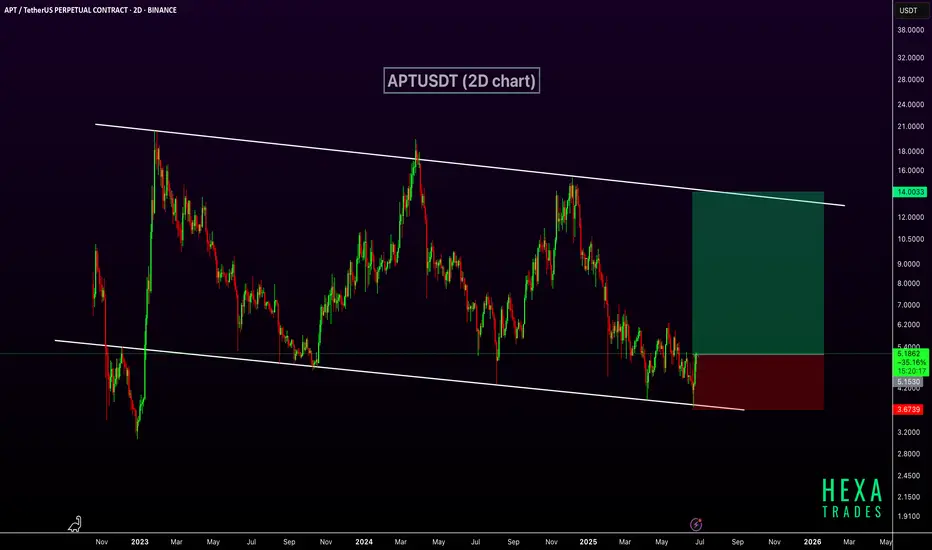Click the 2.8000 price axis label
This screenshot has width=932, height=550.
(911, 454)
